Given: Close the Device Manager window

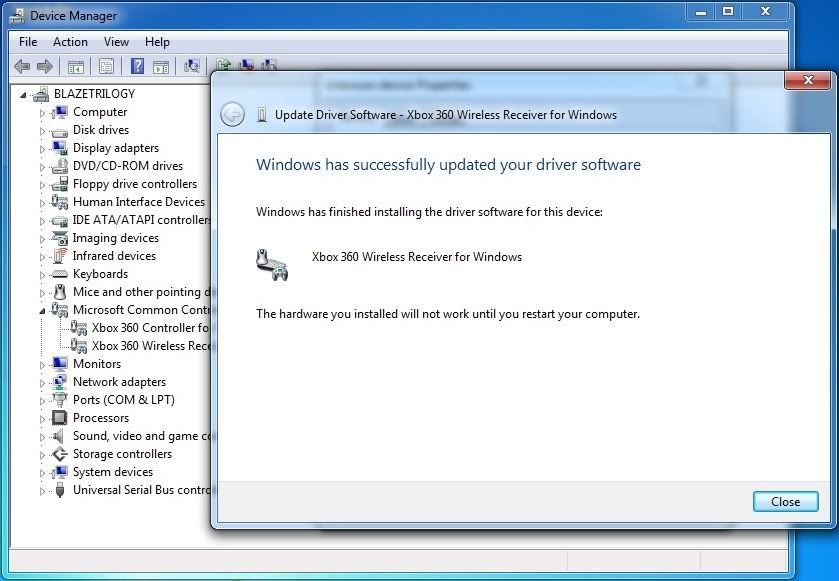Looking at the screenshot, I should pos(765,12).
